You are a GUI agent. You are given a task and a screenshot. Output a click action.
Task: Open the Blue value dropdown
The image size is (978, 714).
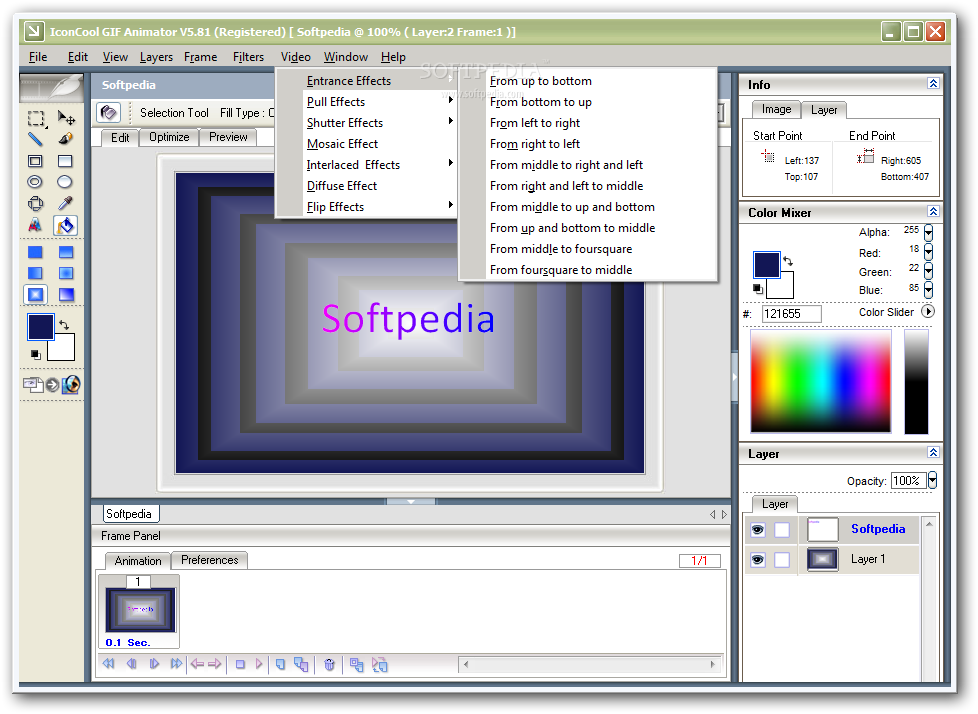[929, 290]
